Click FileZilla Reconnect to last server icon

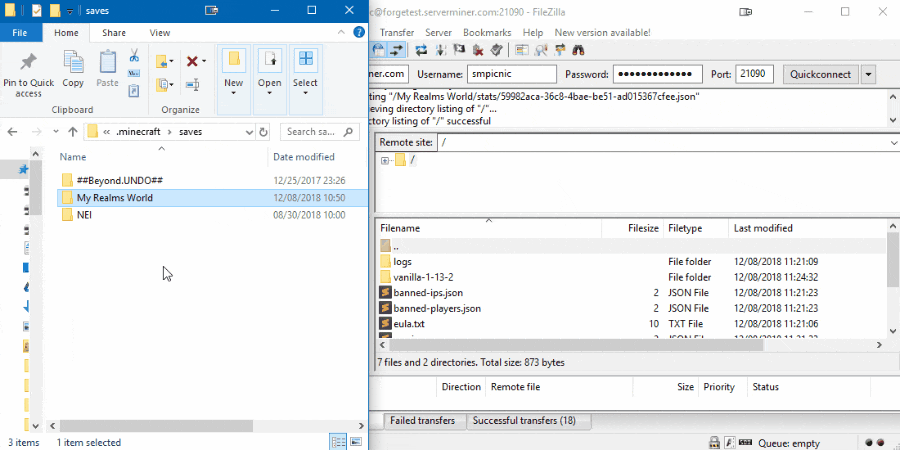pyautogui.click(x=496, y=50)
